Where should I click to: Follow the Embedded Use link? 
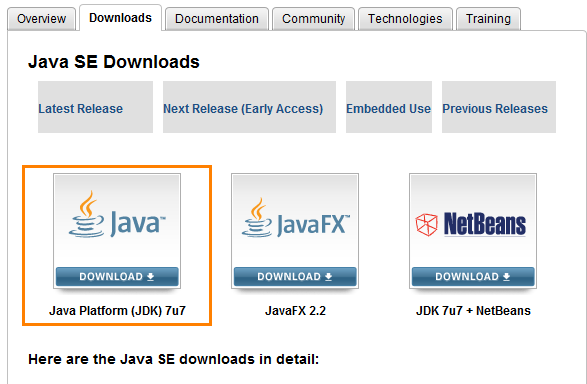388,109
